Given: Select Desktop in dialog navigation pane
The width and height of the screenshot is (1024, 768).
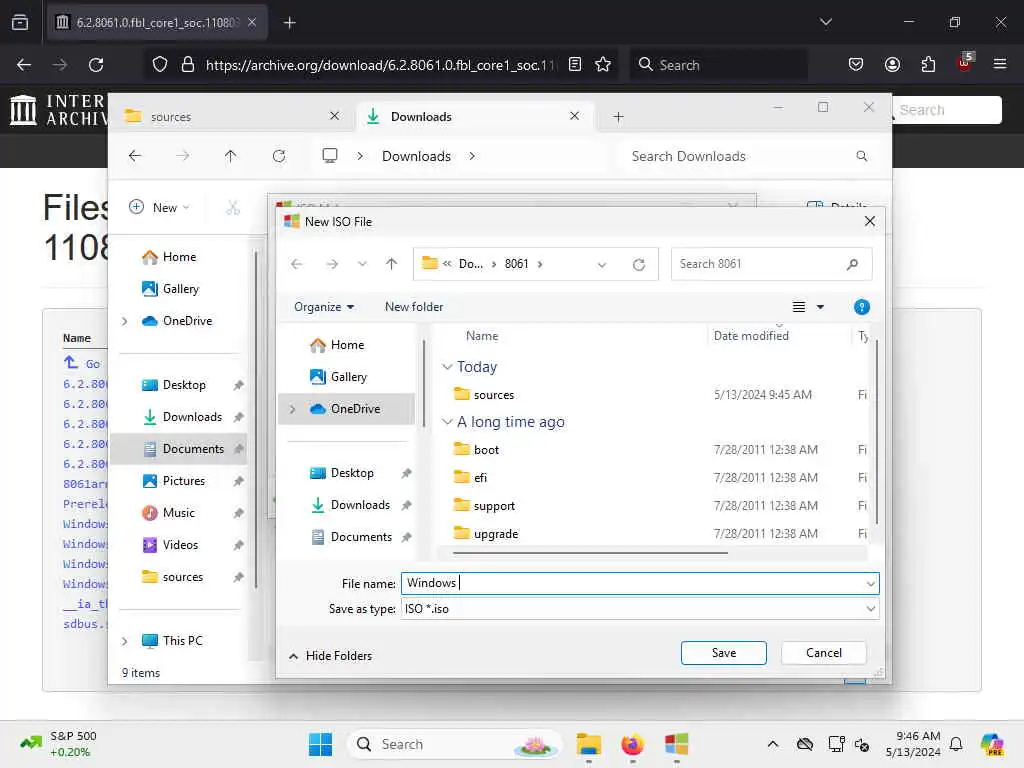Looking at the screenshot, I should (351, 473).
